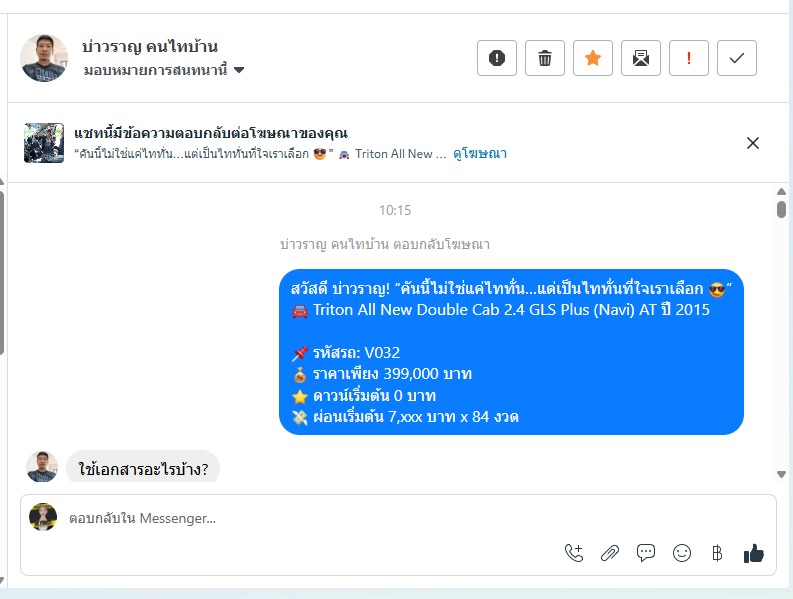Open the ad thumbnail image in banner
Screen dimensions: 793x599
(44, 143)
